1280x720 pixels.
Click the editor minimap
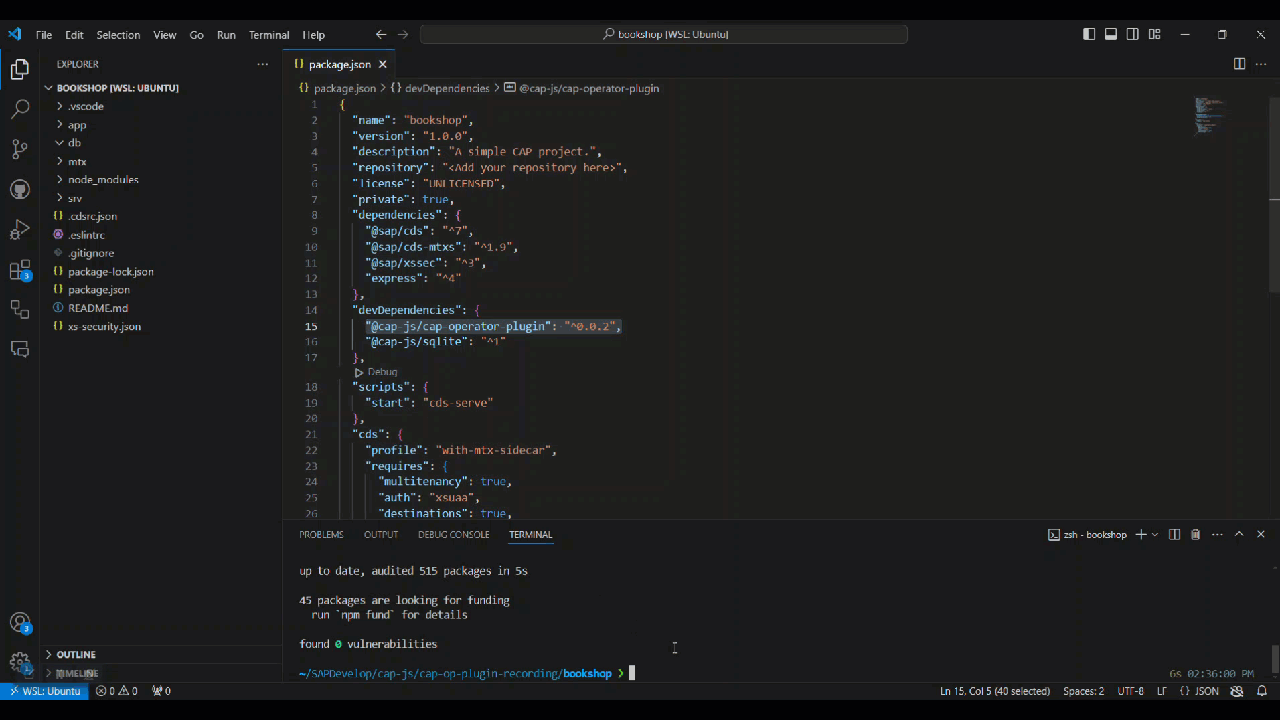click(1209, 115)
